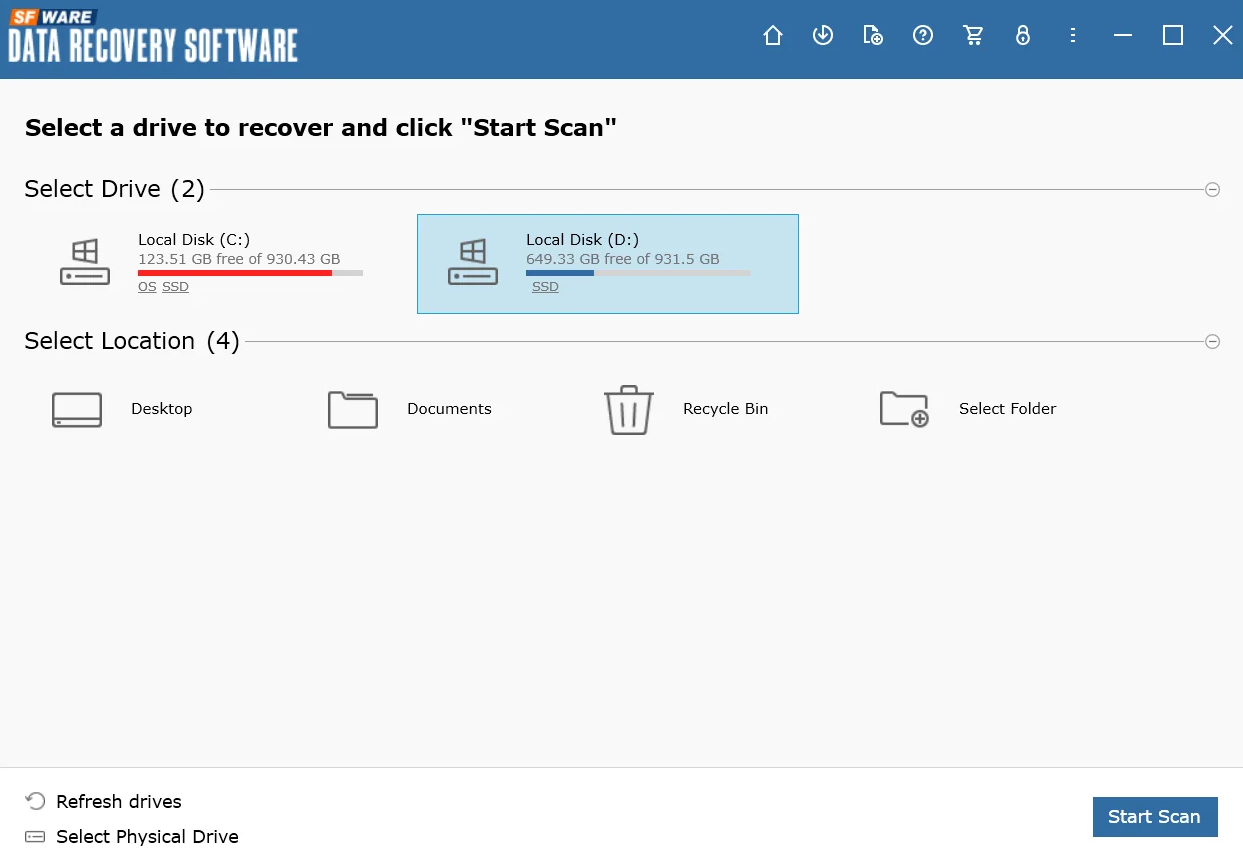This screenshot has width=1243, height=863.
Task: Maximize the application window
Action: 1173,36
